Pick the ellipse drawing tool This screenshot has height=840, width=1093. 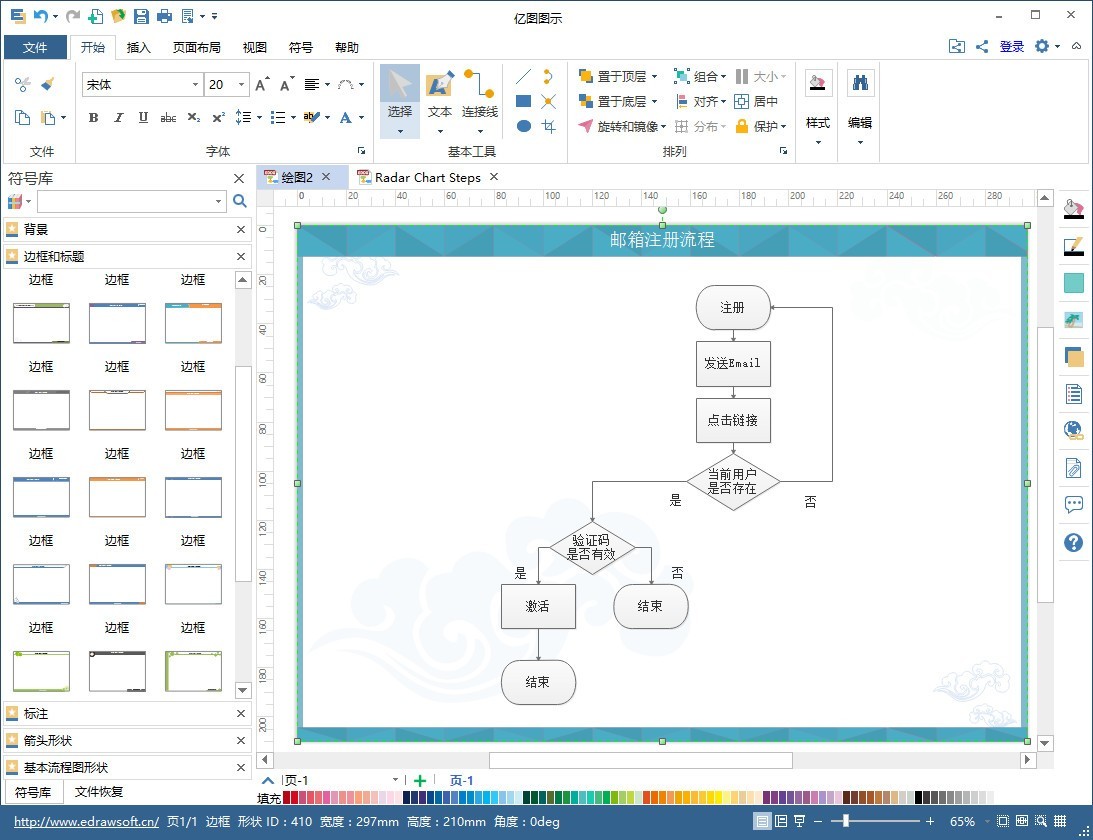[x=523, y=126]
